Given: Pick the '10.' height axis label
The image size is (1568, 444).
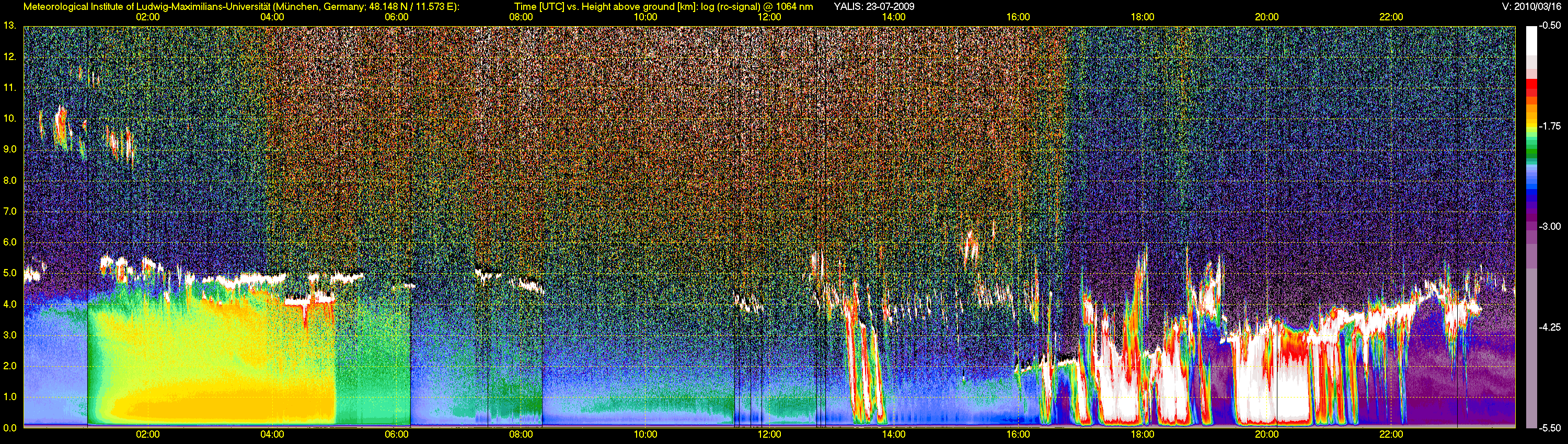Looking at the screenshot, I should [x=10, y=118].
